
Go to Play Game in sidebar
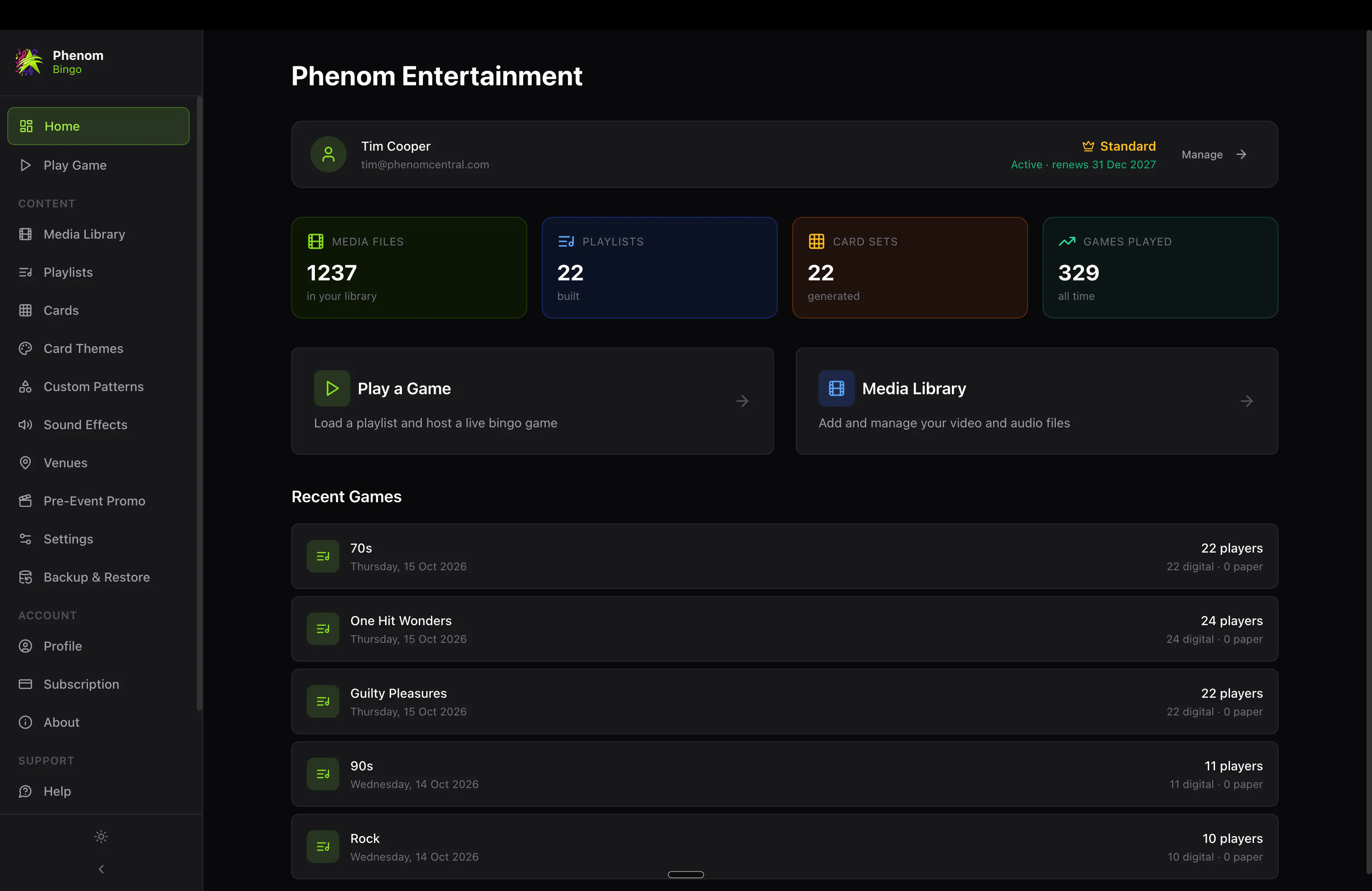(98, 165)
